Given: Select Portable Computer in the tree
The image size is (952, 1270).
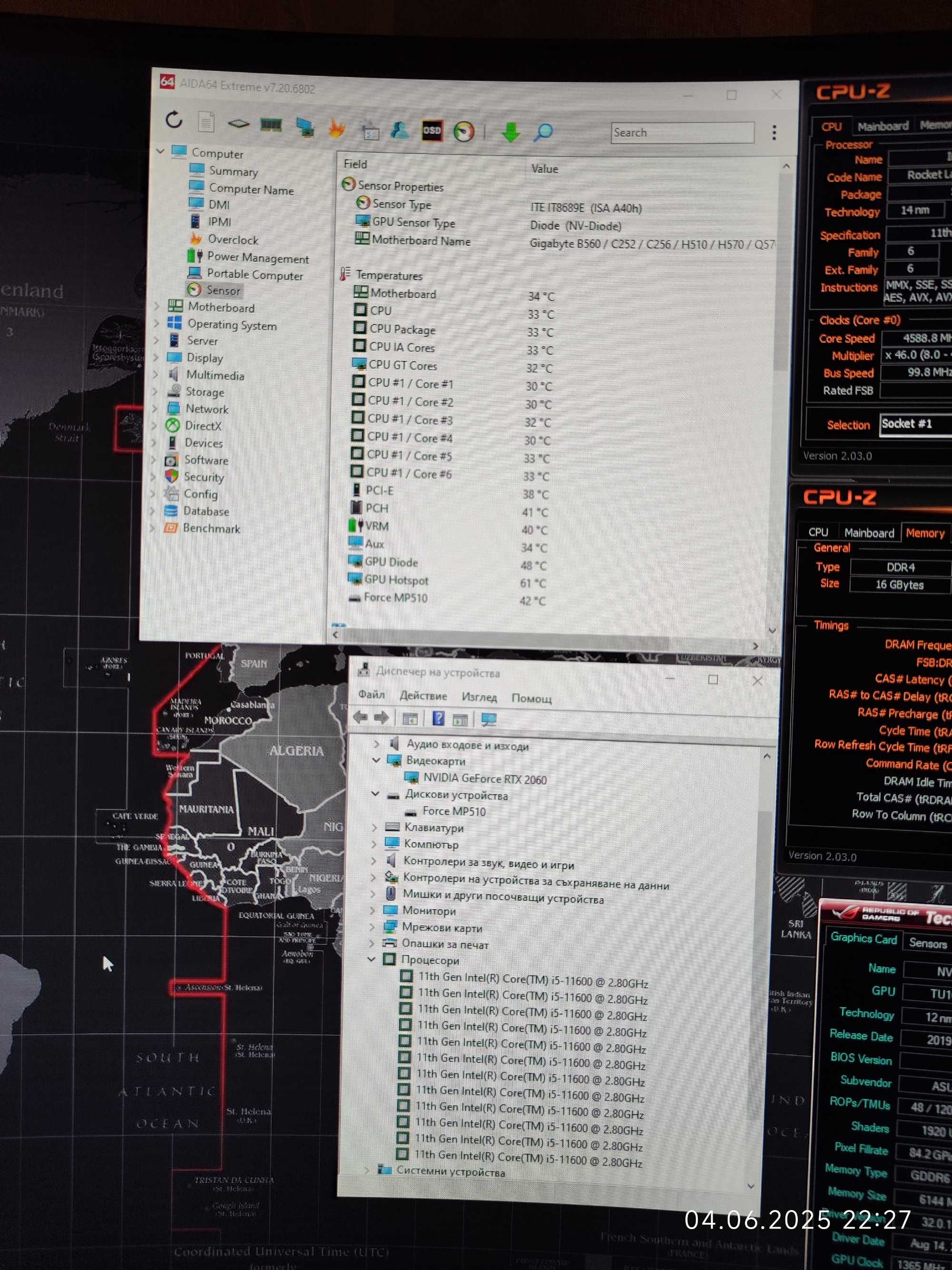Looking at the screenshot, I should (x=255, y=275).
